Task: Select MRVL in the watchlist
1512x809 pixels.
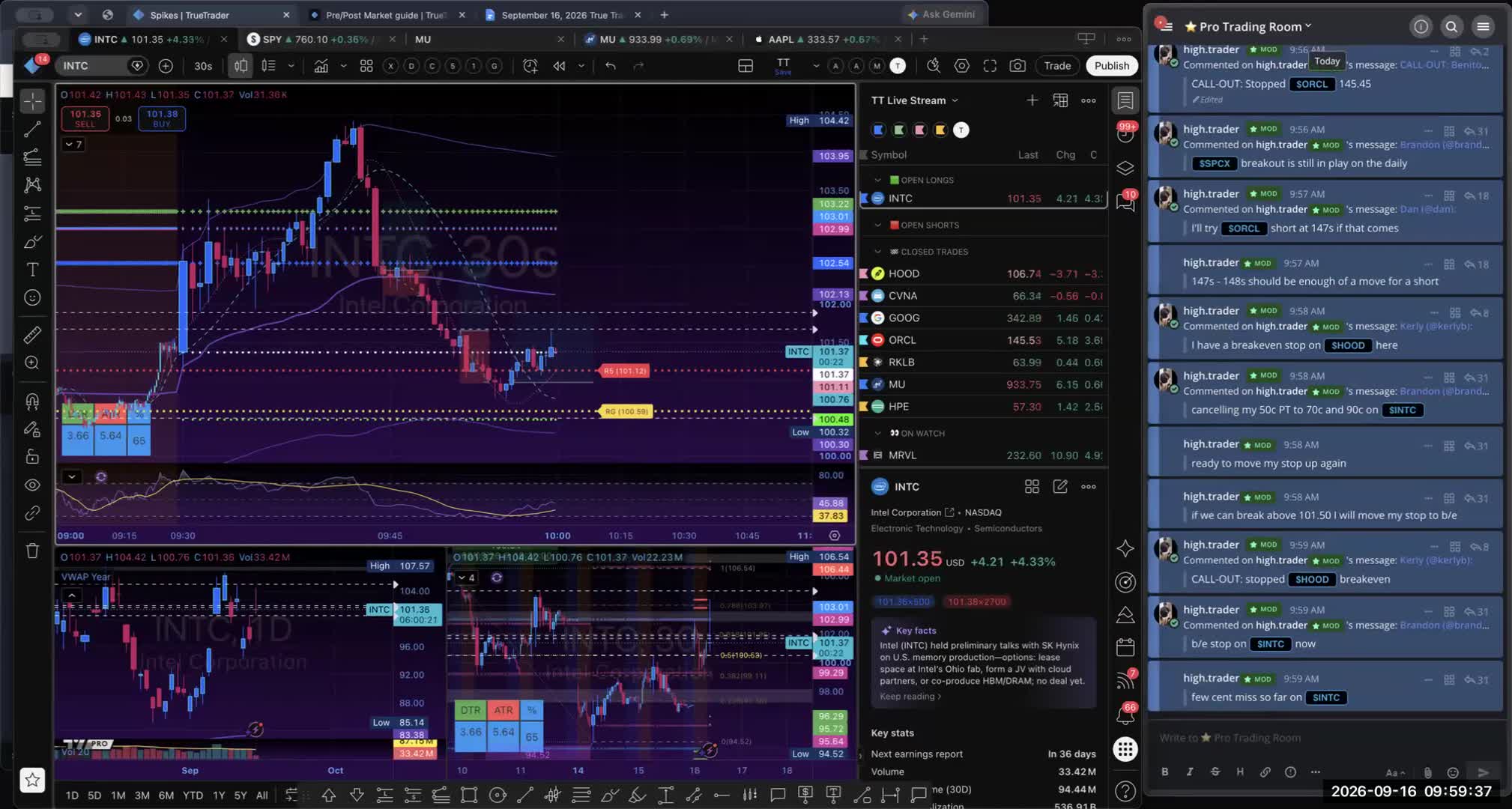Action: pyautogui.click(x=983, y=455)
